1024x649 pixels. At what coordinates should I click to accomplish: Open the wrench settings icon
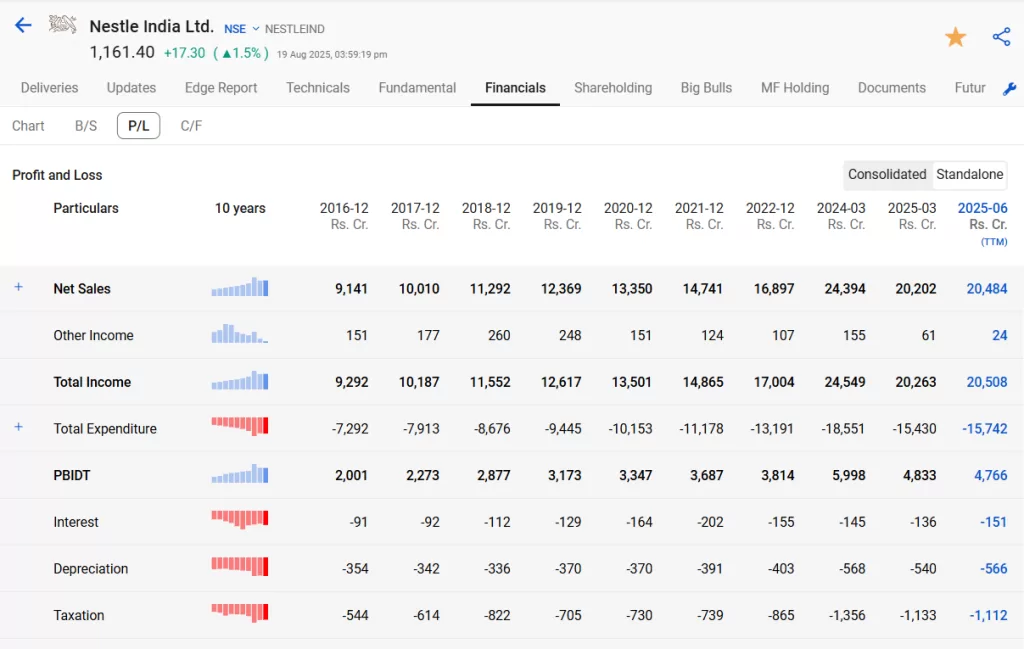1010,89
